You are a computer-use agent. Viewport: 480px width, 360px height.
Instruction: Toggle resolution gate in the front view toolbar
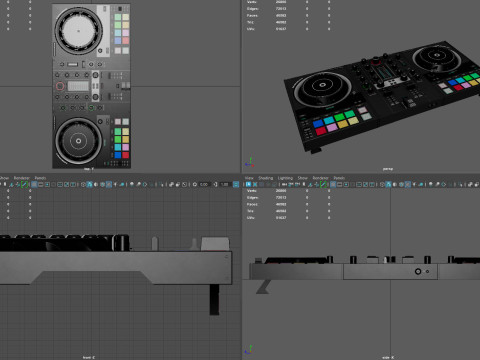[47, 184]
